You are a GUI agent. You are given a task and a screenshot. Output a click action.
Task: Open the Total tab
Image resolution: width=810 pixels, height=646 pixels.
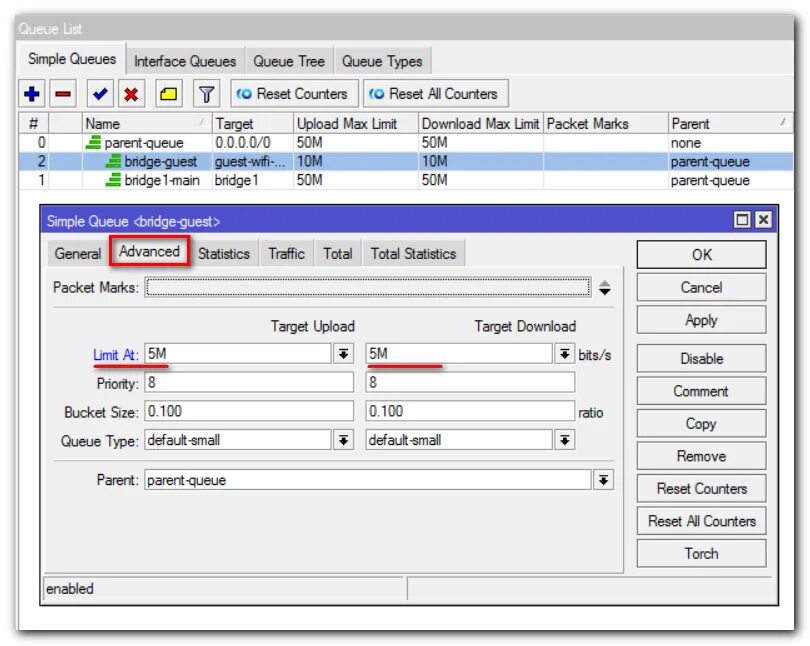(338, 254)
